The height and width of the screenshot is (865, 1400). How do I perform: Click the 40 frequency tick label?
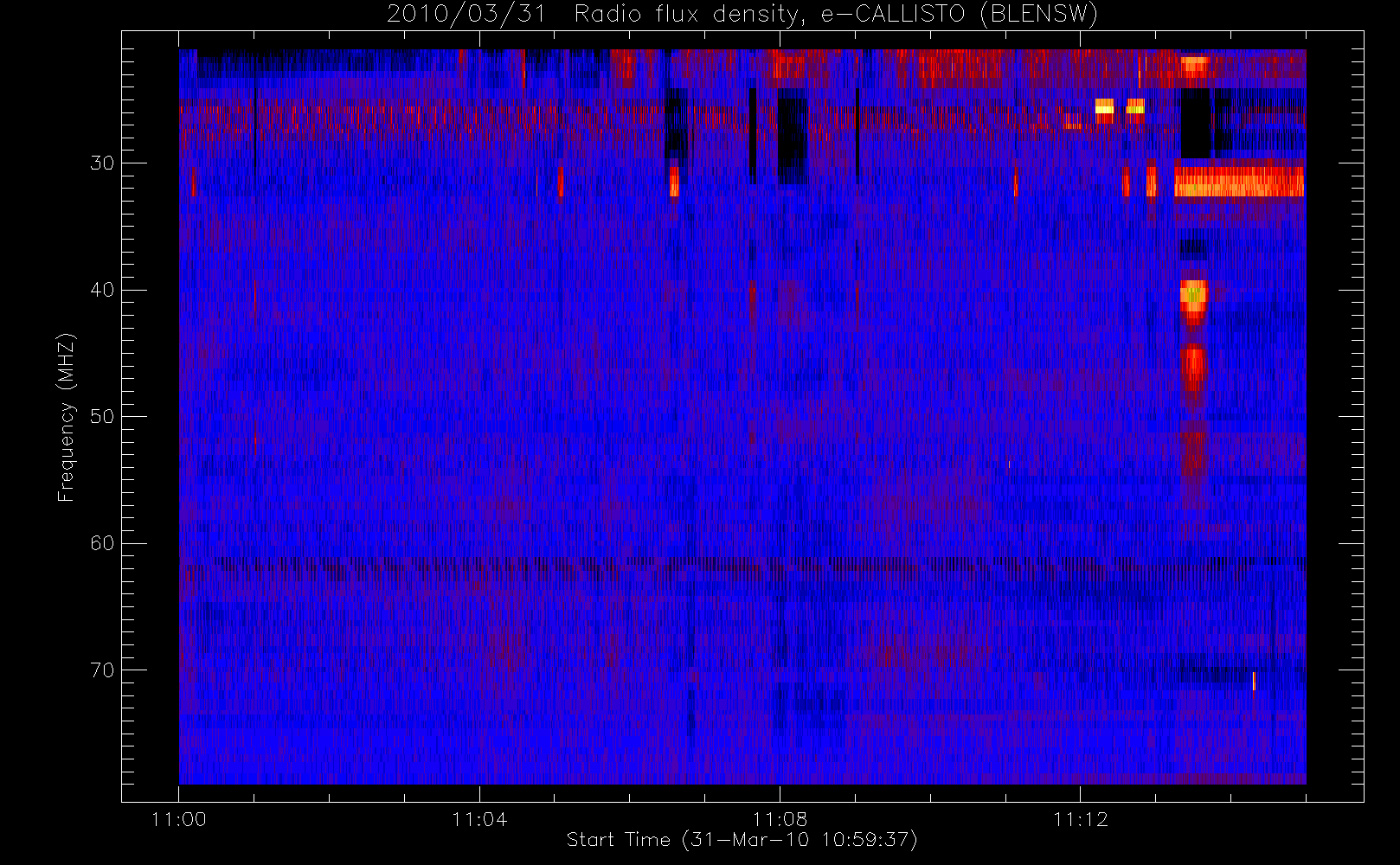(102, 290)
